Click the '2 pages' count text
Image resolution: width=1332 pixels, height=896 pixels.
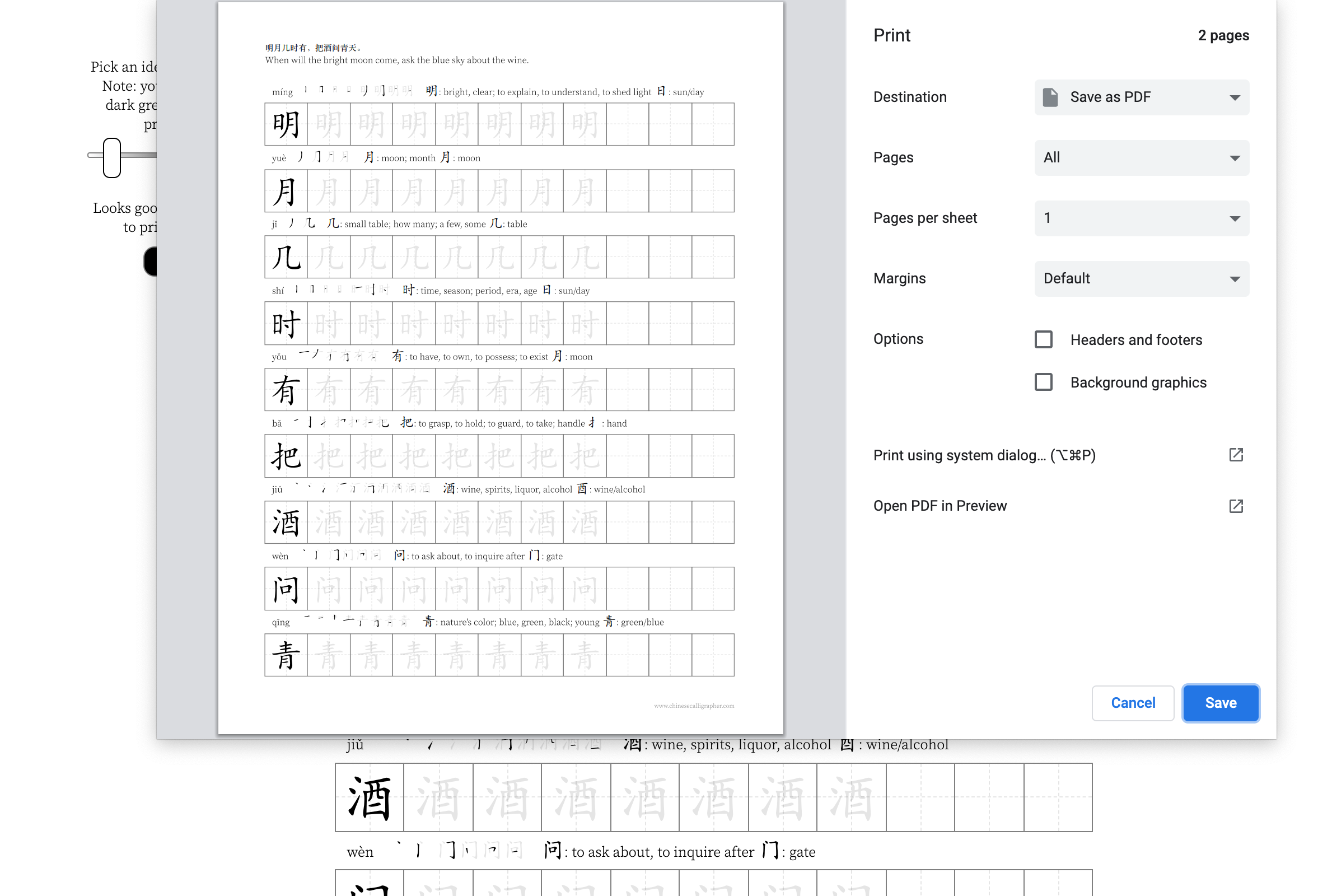coord(1223,35)
